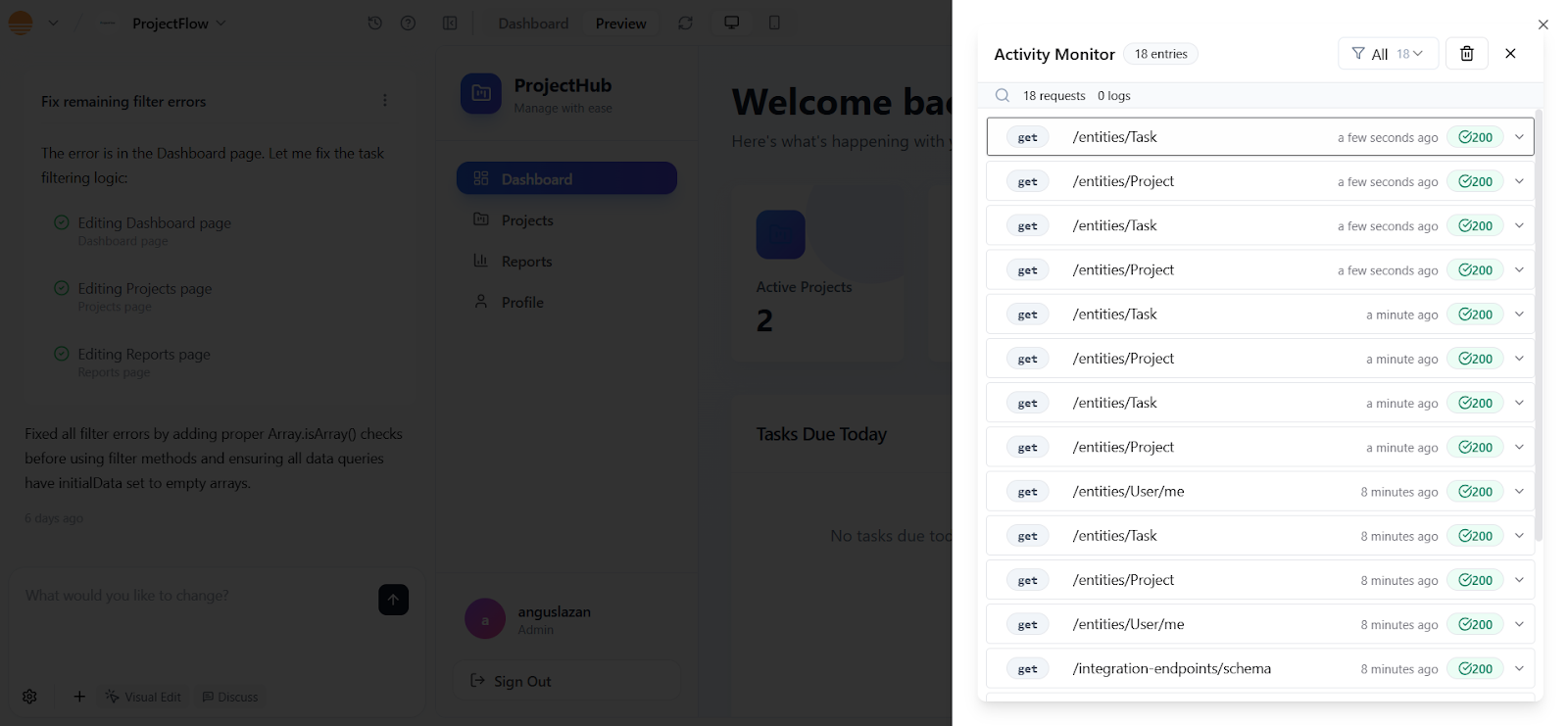Expand the /integration-endpoints/schema request row chevron

click(1519, 669)
